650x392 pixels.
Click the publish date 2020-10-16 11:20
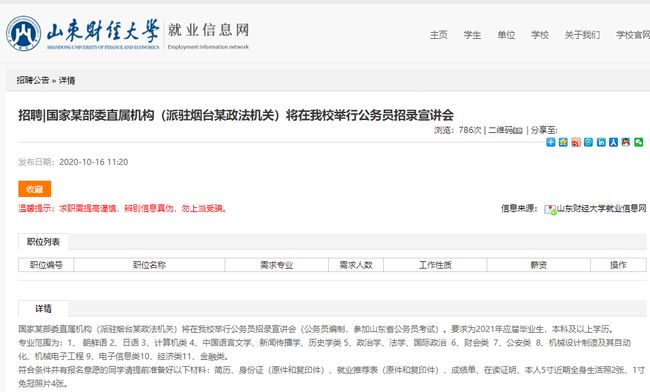tap(93, 162)
